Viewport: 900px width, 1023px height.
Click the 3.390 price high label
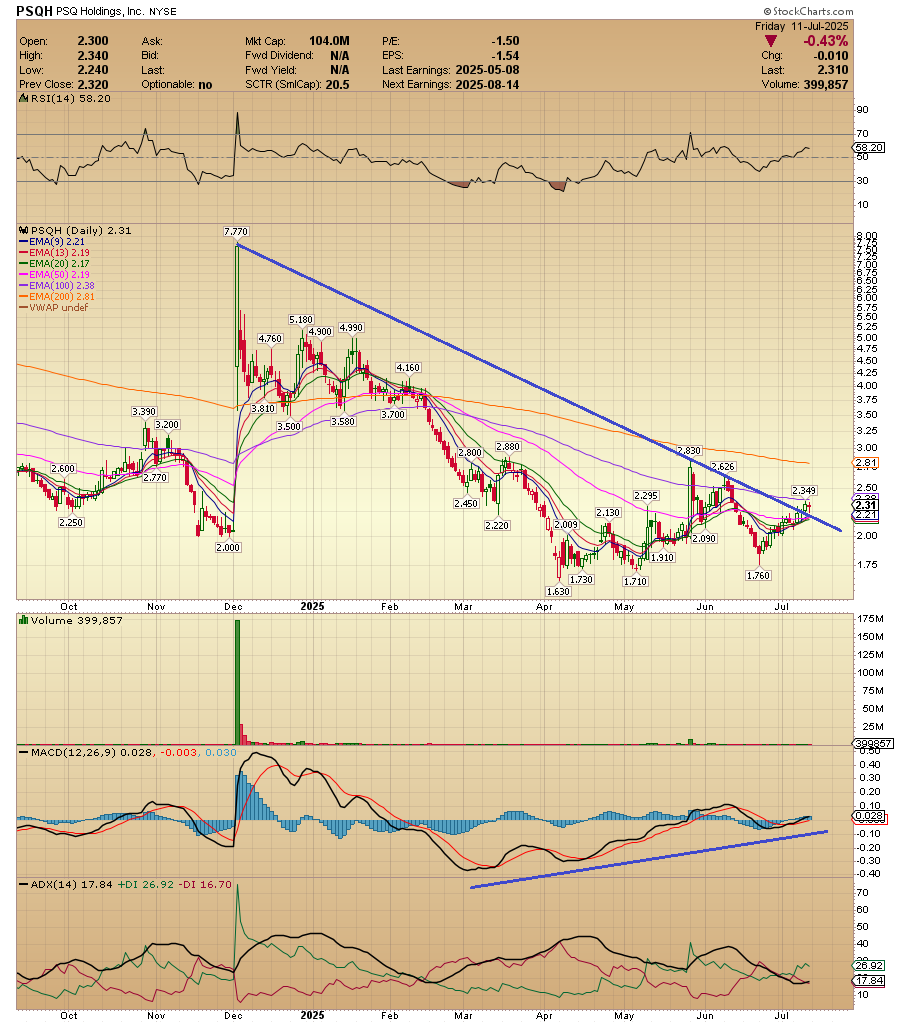click(144, 412)
